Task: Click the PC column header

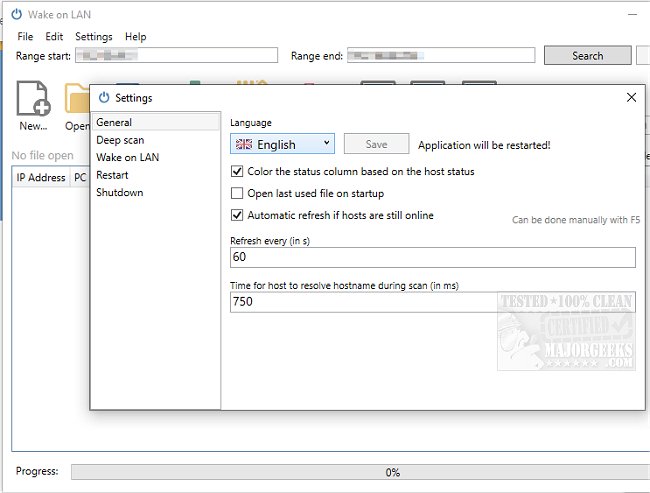Action: (x=80, y=177)
